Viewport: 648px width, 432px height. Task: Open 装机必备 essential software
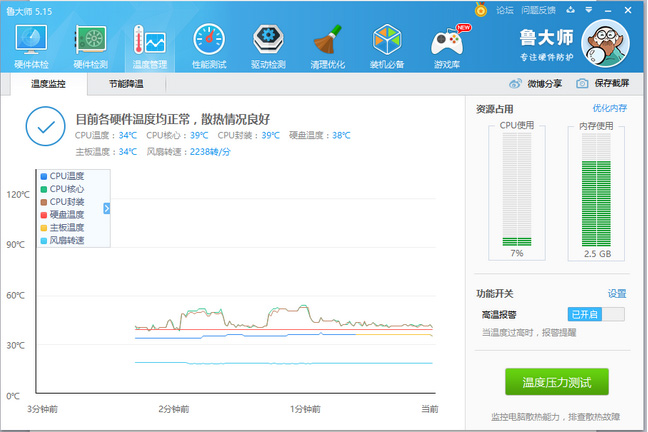[387, 46]
